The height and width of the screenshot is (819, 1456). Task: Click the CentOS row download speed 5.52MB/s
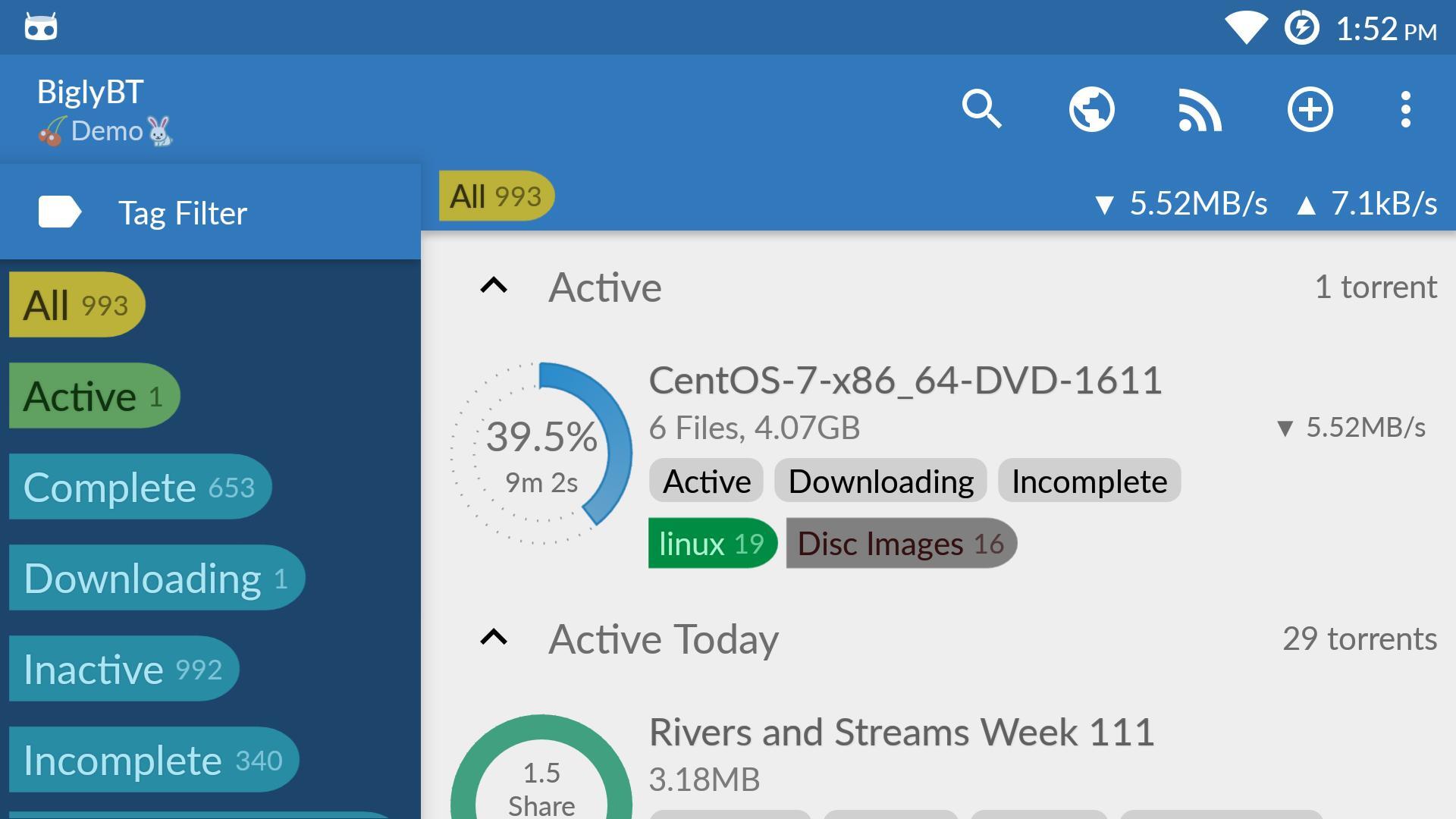1351,427
